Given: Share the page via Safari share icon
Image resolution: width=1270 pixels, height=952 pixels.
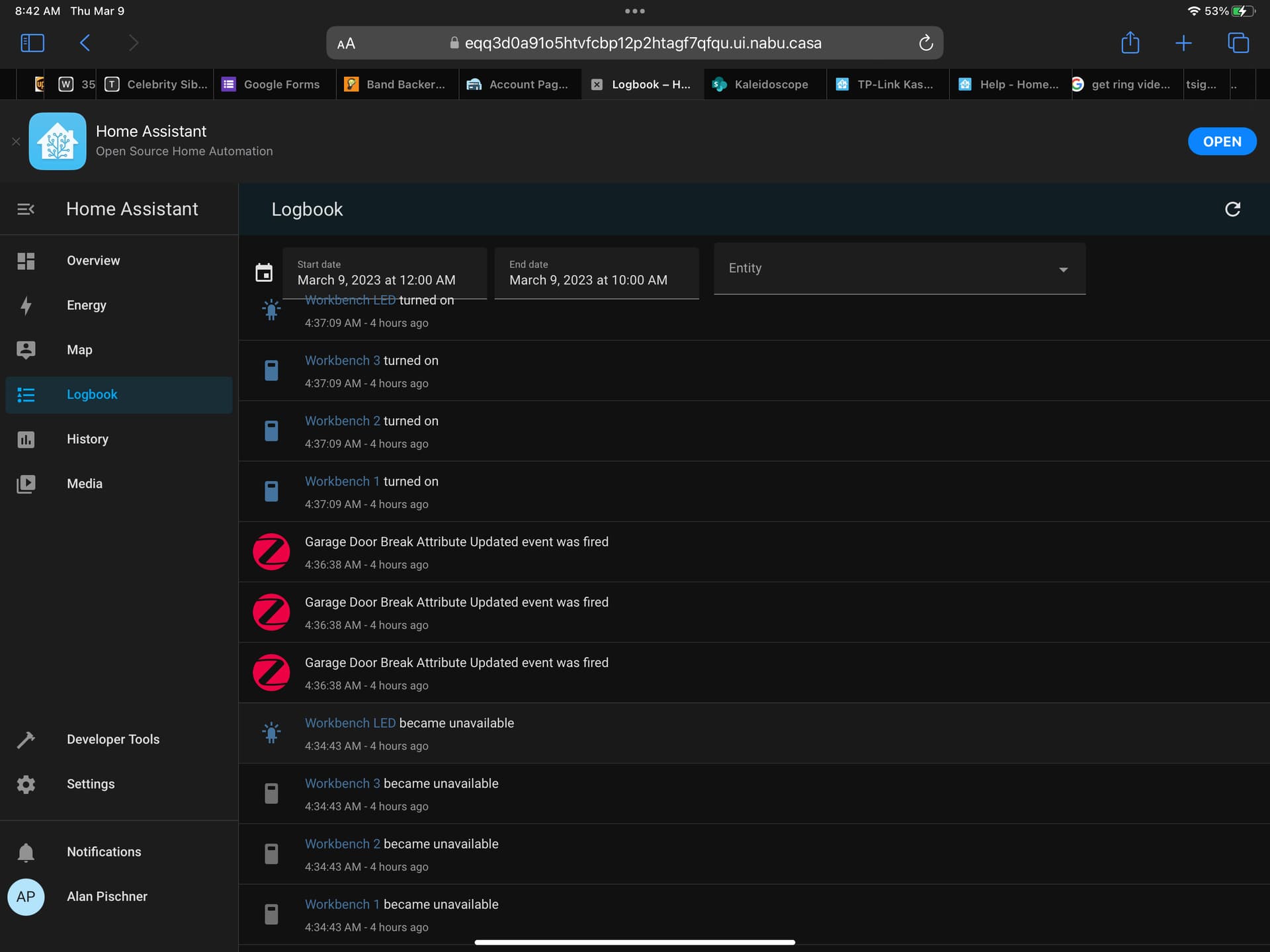Looking at the screenshot, I should [x=1130, y=42].
